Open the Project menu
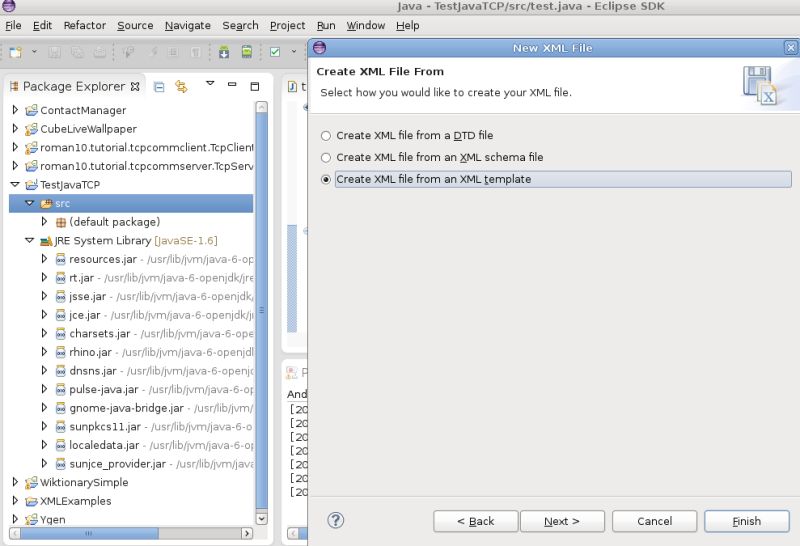The height and width of the screenshot is (546, 800). [287, 26]
